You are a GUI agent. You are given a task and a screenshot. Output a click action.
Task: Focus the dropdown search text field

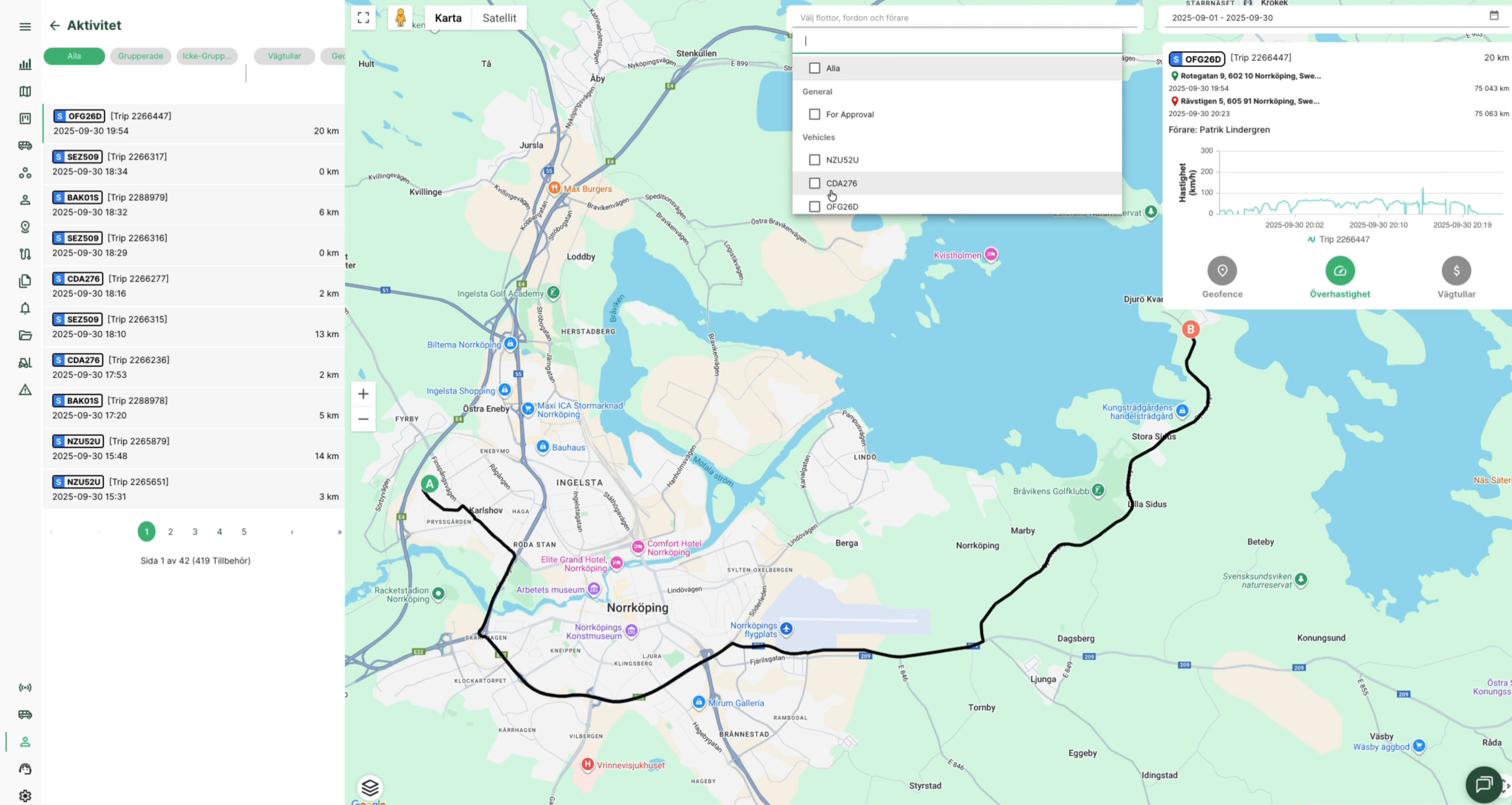pos(957,41)
